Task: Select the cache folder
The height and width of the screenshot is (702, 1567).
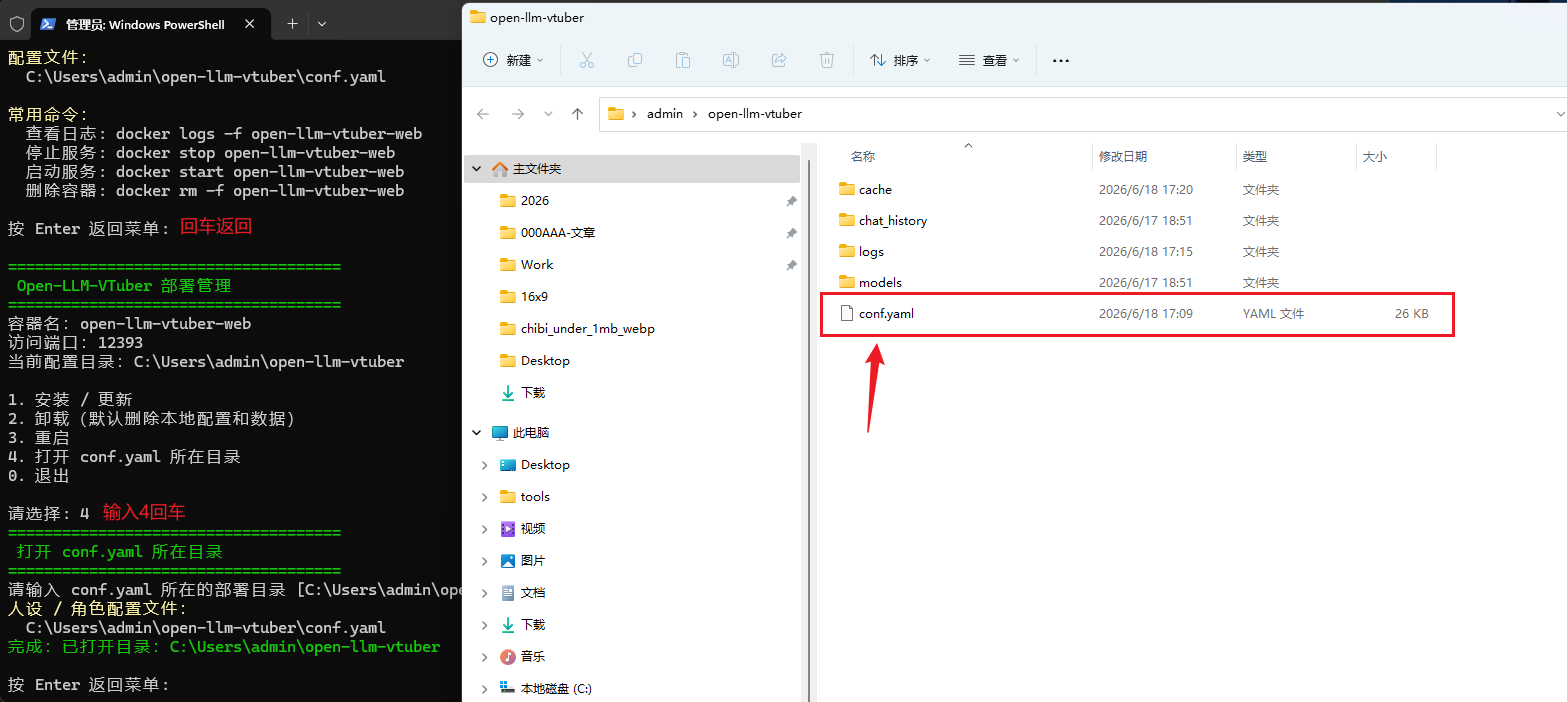Action: [x=875, y=189]
